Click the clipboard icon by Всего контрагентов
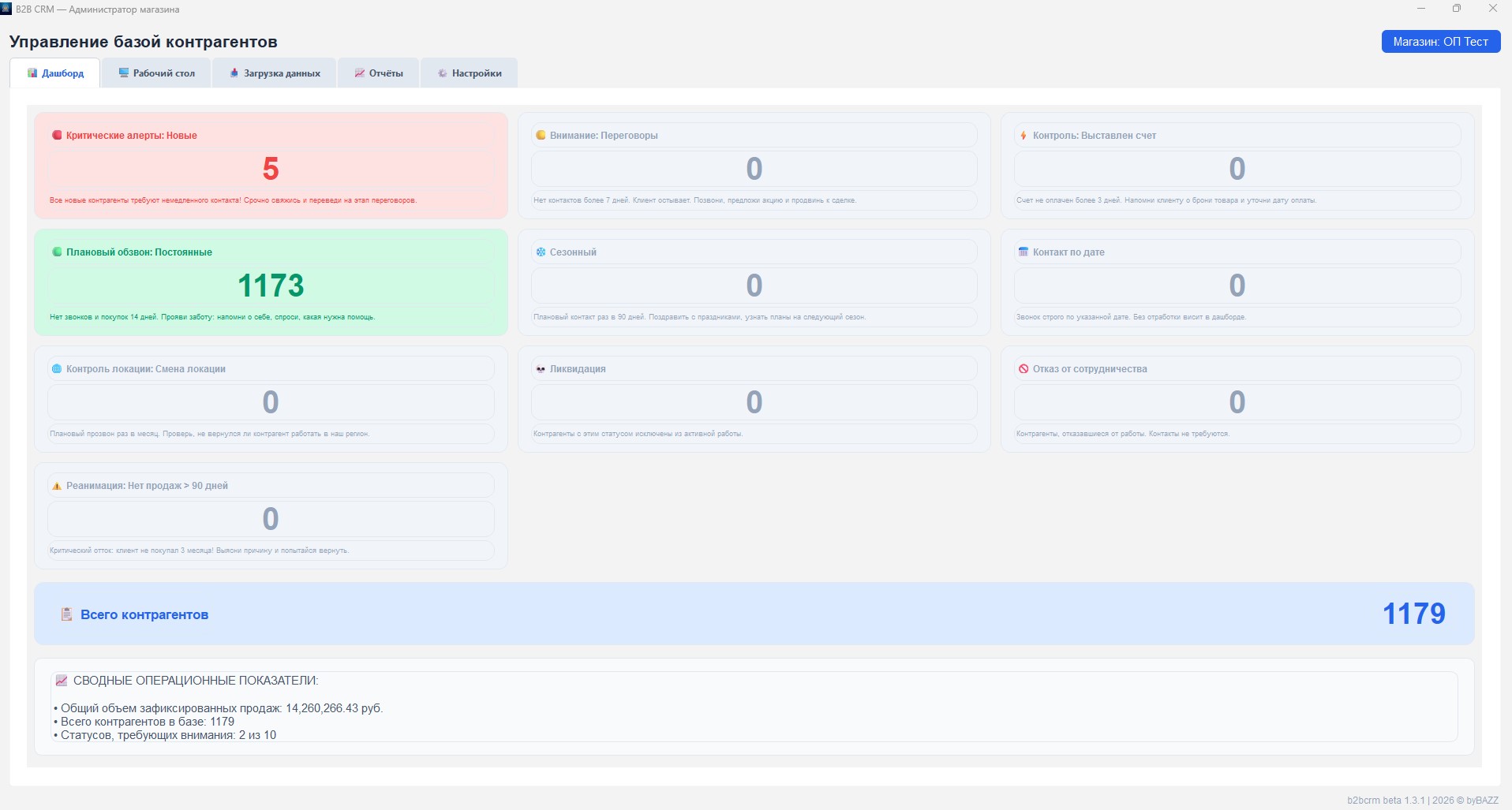The width and height of the screenshot is (1512, 810). click(67, 614)
